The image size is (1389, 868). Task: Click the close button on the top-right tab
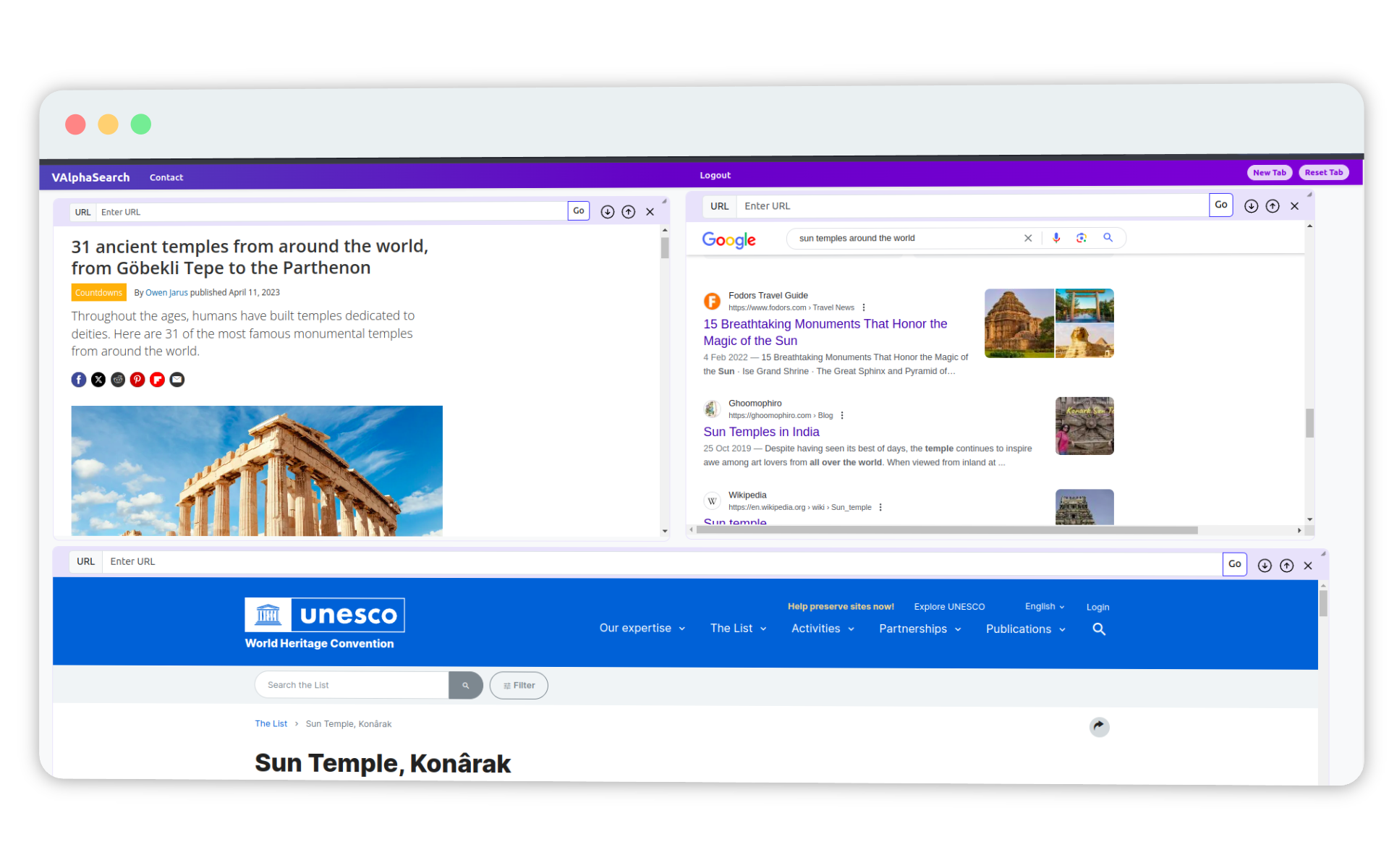[x=1294, y=206]
